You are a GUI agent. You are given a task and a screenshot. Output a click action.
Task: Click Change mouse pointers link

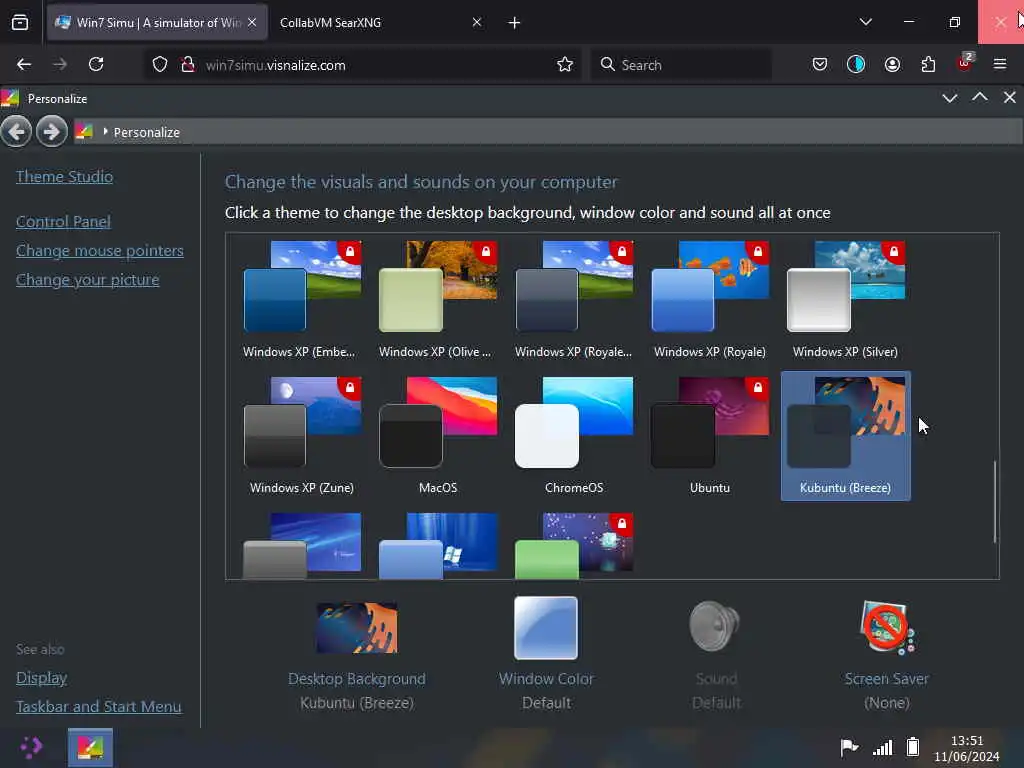tap(99, 251)
